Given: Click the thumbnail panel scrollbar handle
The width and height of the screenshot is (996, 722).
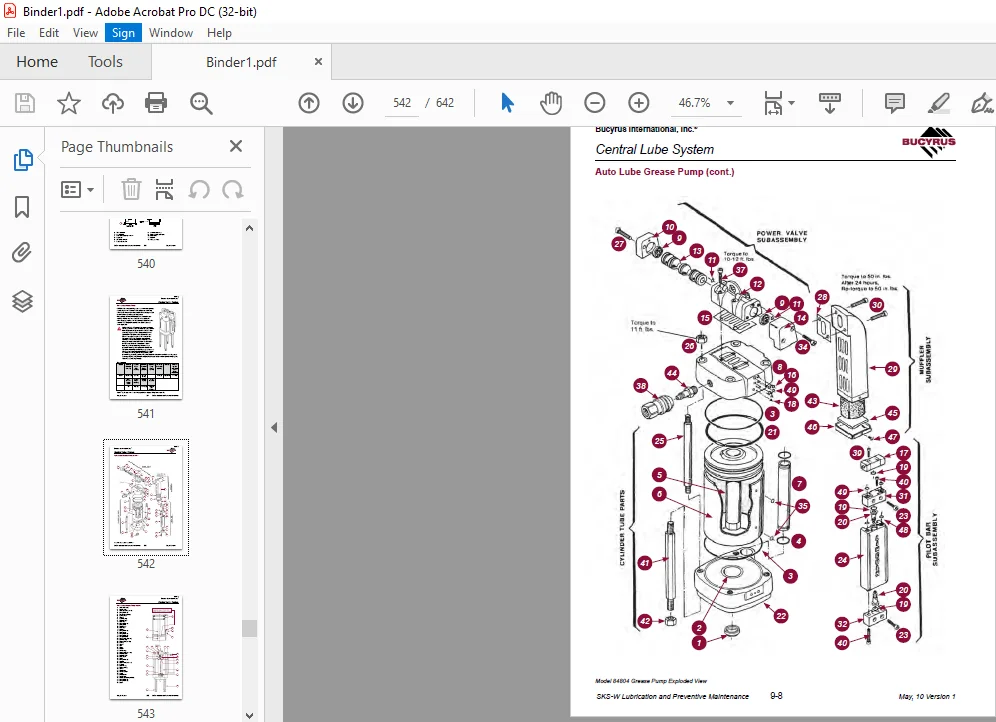Looking at the screenshot, I should pyautogui.click(x=250, y=628).
